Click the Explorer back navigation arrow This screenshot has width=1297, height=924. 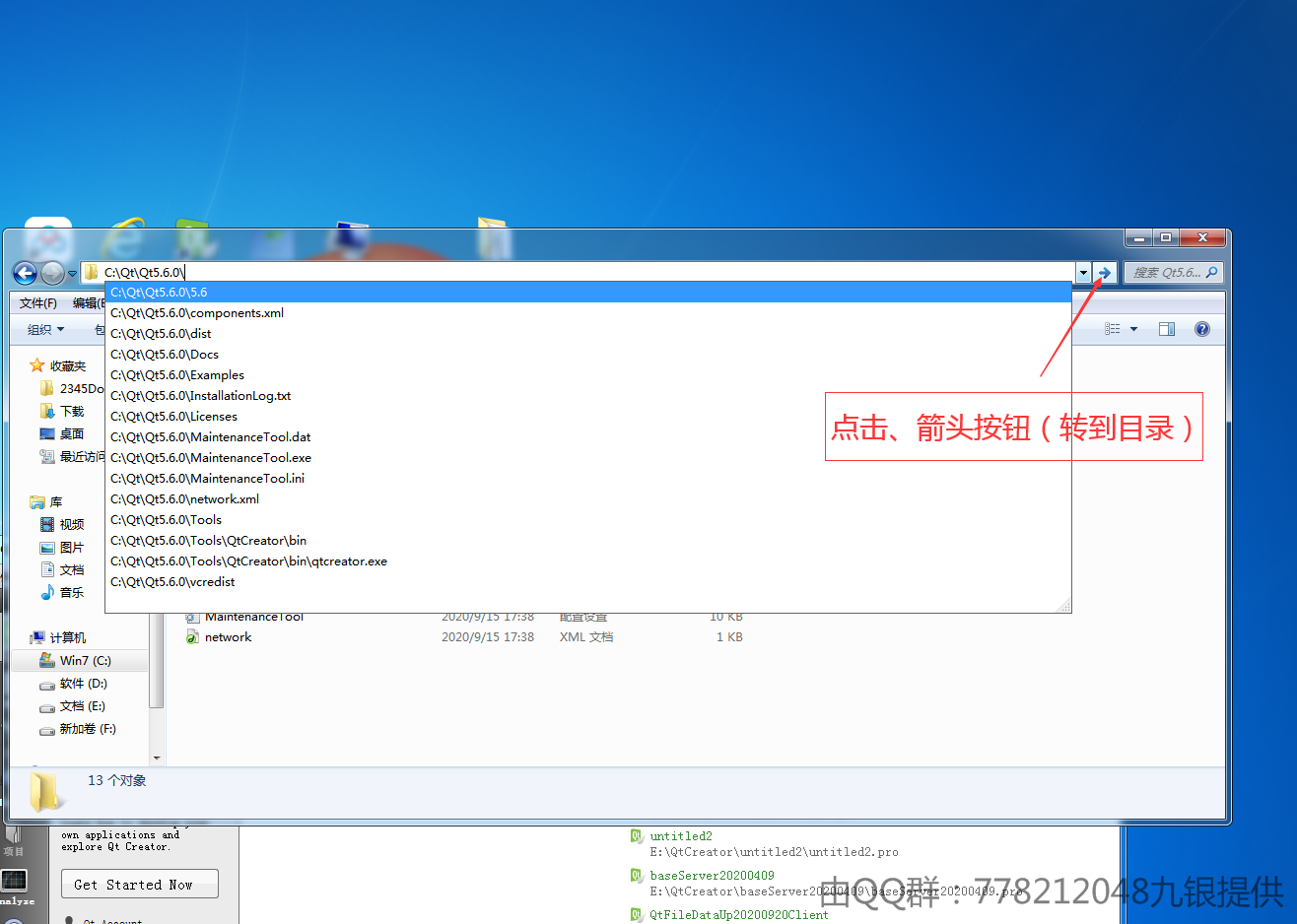click(x=25, y=273)
